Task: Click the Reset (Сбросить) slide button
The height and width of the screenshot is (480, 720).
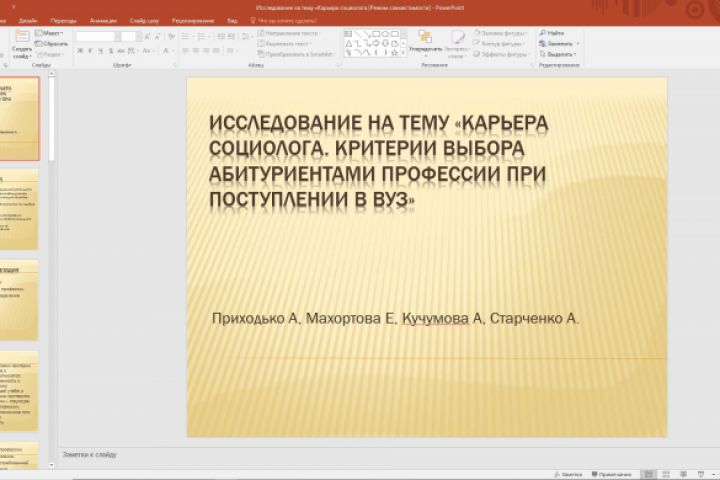Action: tap(51, 44)
